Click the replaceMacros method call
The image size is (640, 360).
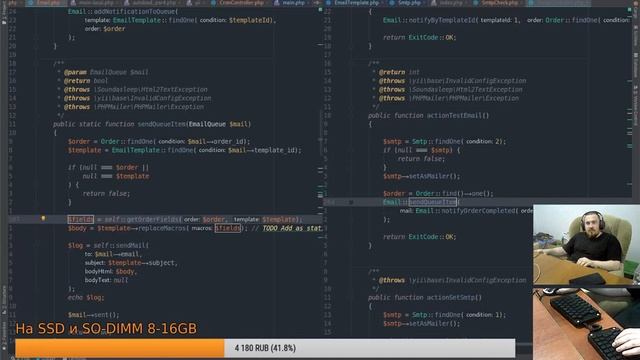tap(162, 228)
